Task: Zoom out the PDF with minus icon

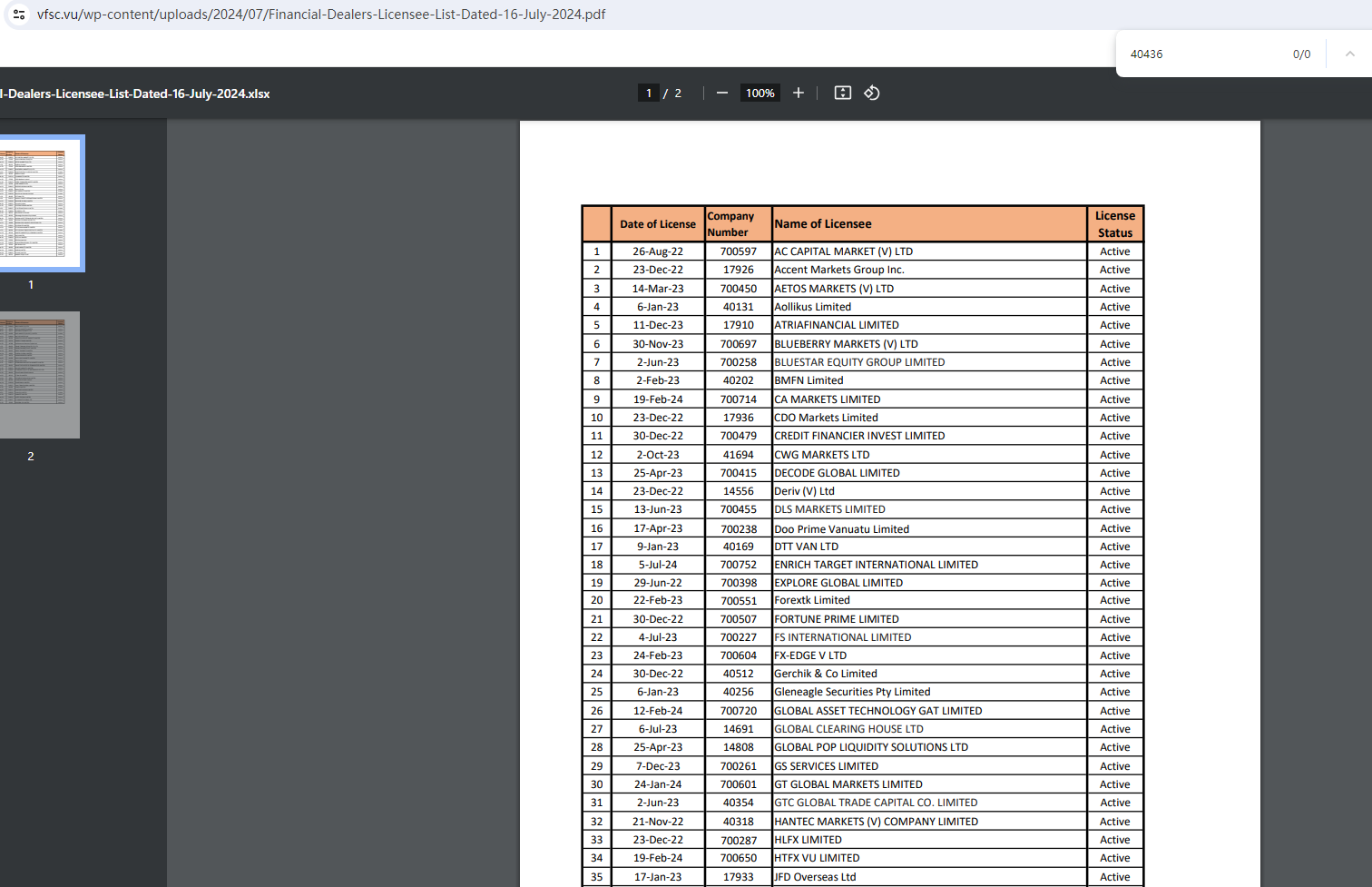Action: click(x=722, y=93)
